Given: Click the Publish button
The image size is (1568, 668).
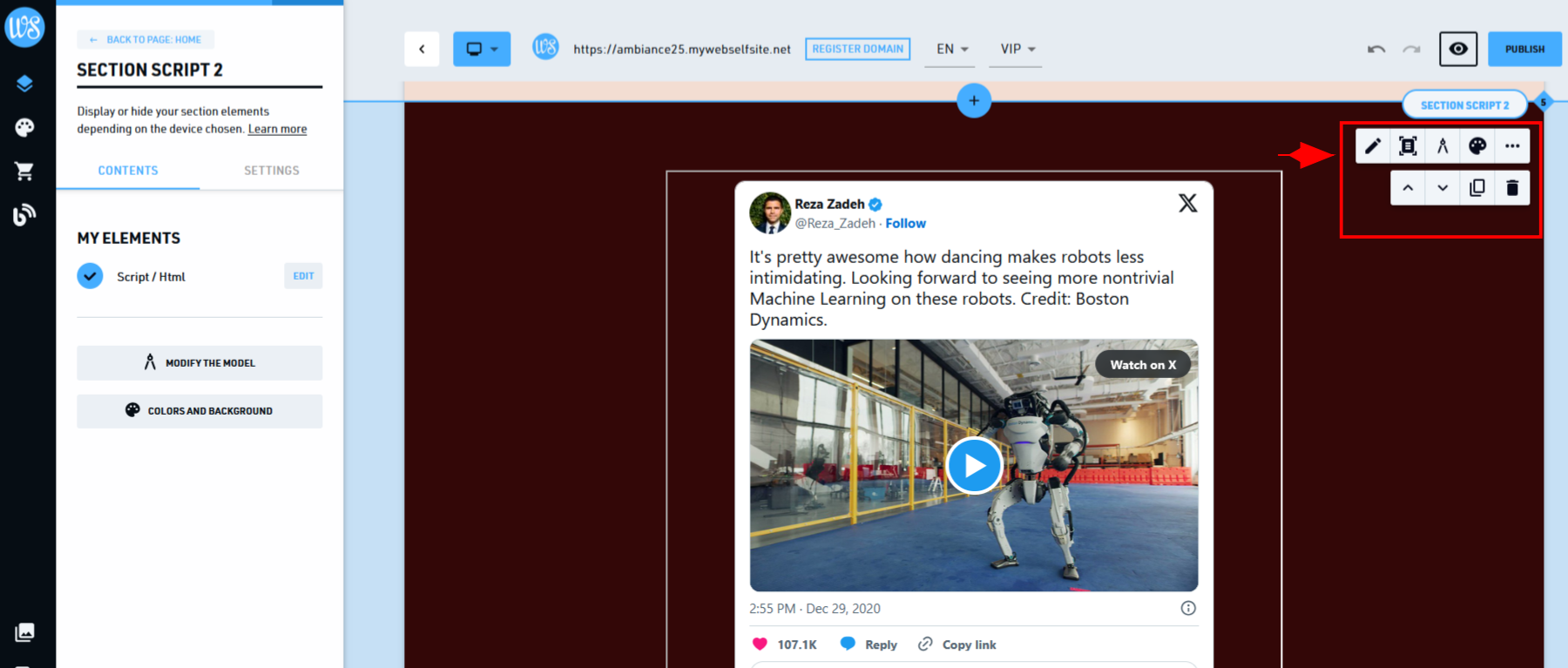Looking at the screenshot, I should [x=1524, y=49].
